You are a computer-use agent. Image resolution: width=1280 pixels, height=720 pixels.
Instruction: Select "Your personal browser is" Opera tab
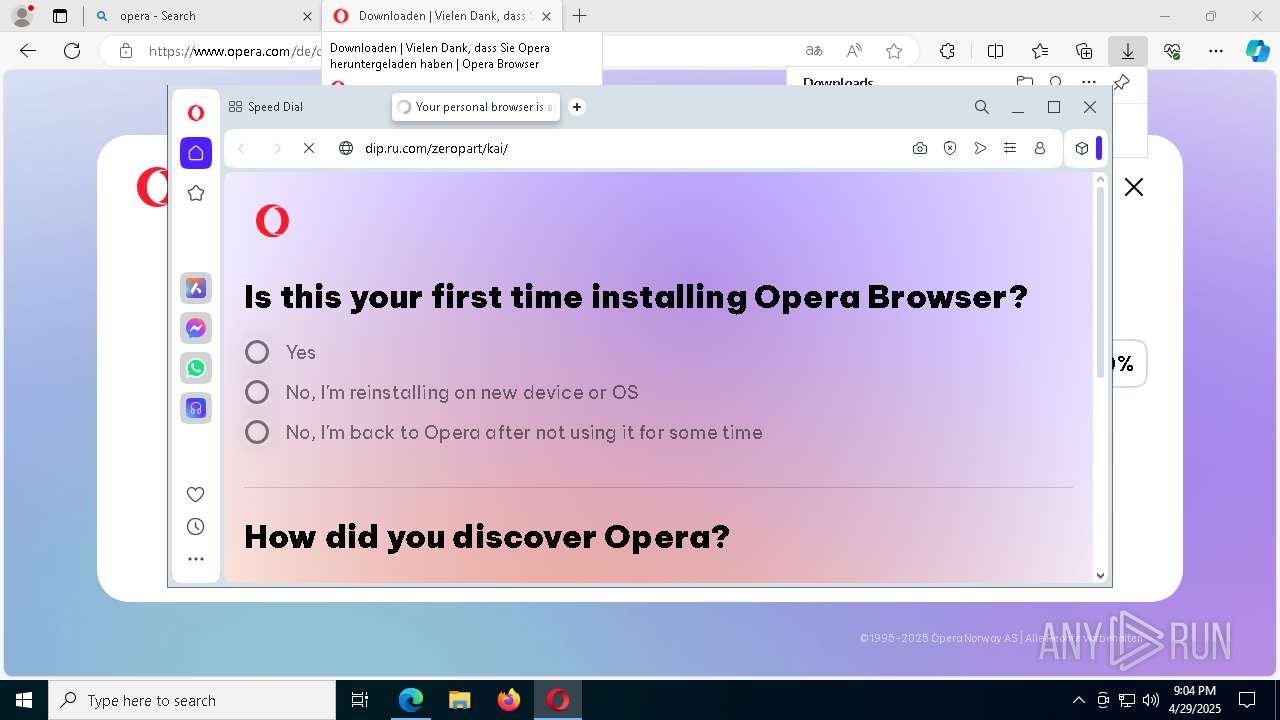pos(475,107)
